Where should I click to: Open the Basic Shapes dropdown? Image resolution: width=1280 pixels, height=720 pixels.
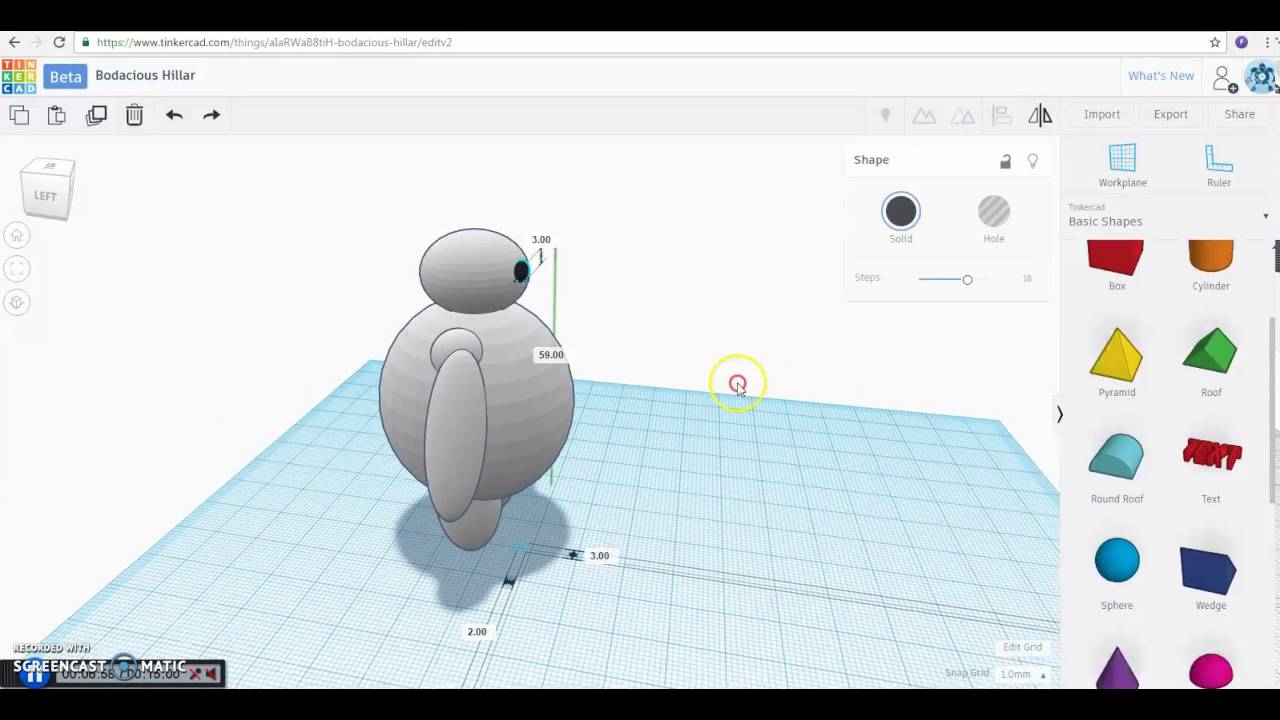point(1168,216)
